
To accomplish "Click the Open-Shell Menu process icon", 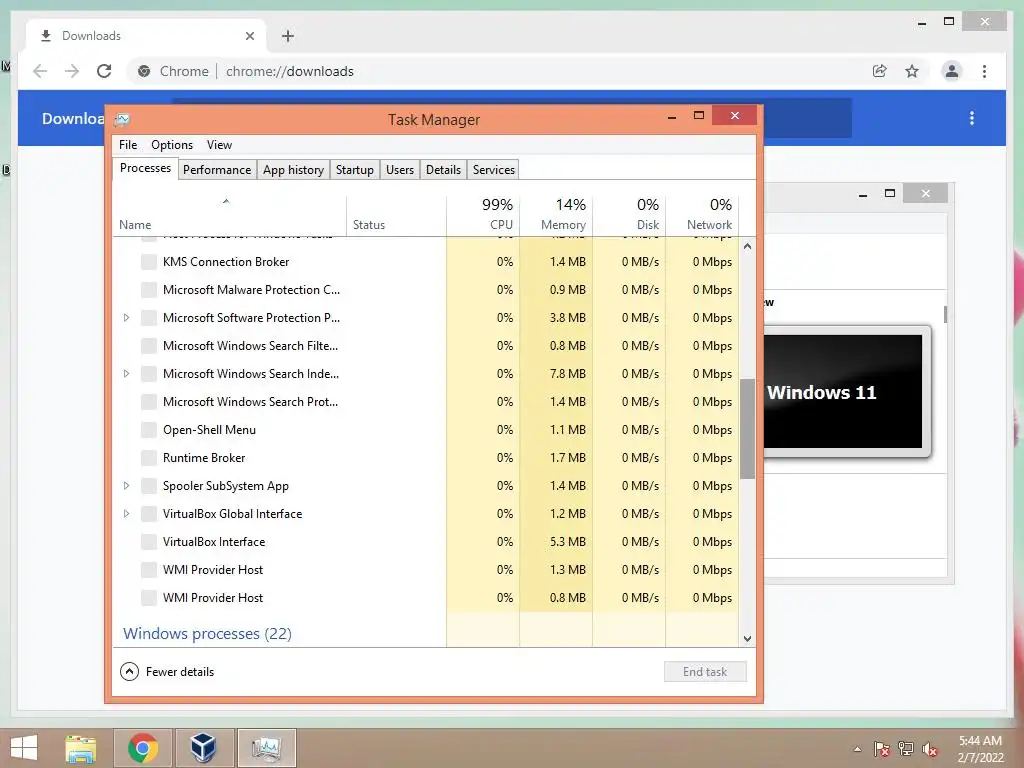I will 149,430.
